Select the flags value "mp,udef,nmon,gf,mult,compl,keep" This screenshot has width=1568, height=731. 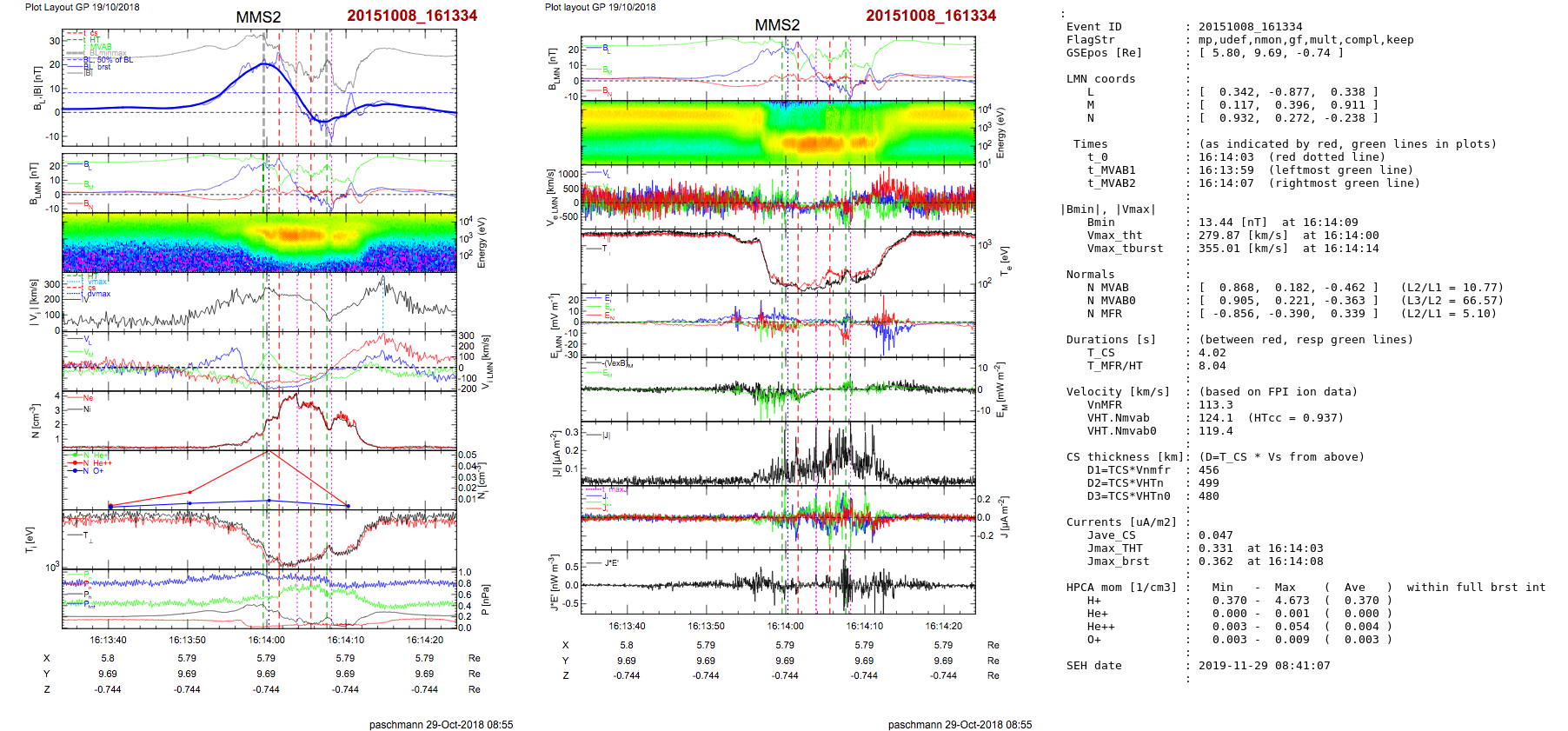pos(1306,40)
